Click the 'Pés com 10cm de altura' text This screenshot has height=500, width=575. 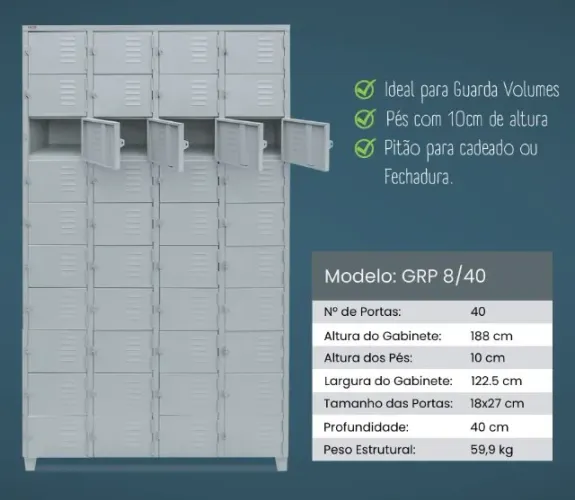(x=466, y=120)
